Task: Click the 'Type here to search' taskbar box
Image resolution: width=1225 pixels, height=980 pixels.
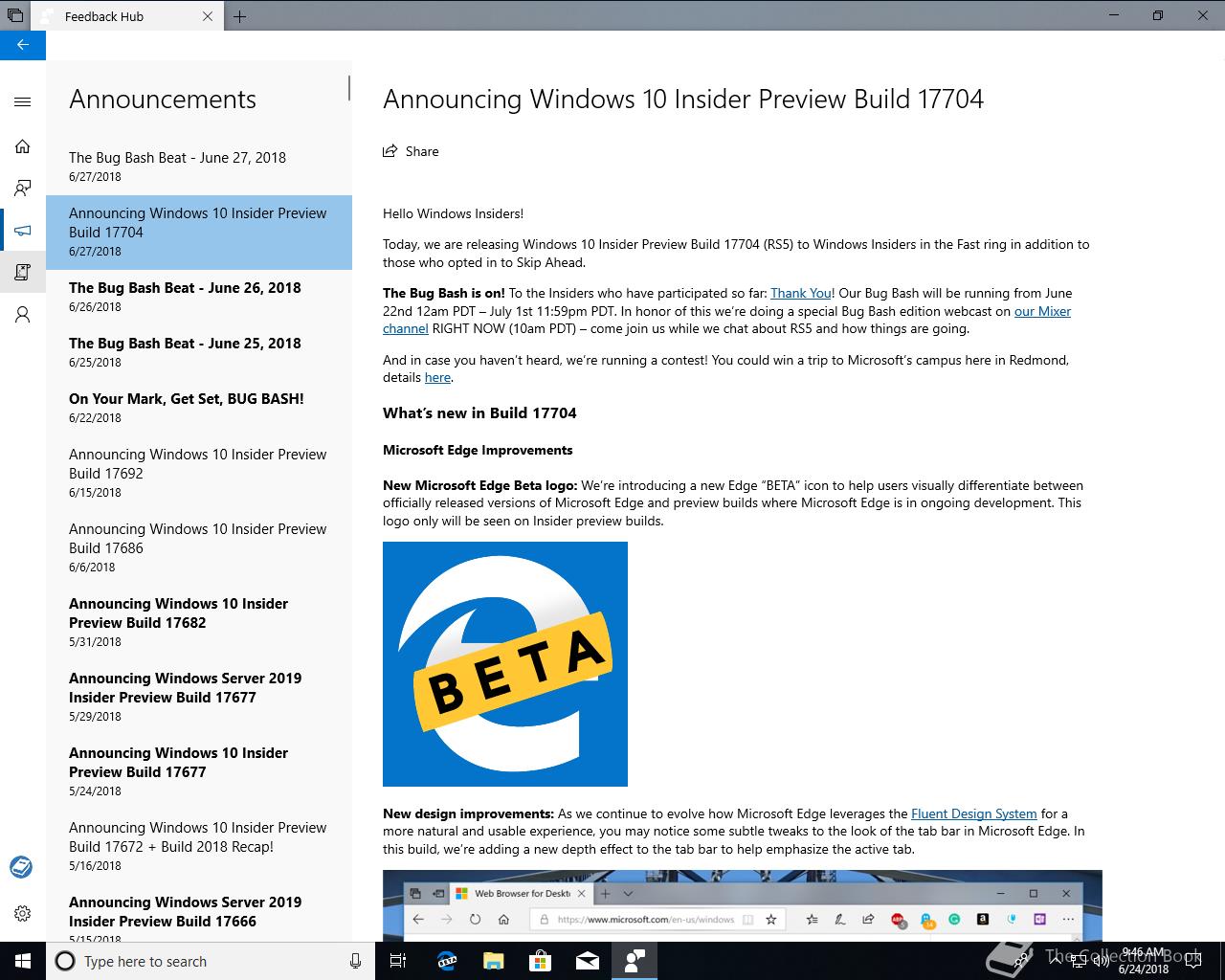Action: click(209, 961)
